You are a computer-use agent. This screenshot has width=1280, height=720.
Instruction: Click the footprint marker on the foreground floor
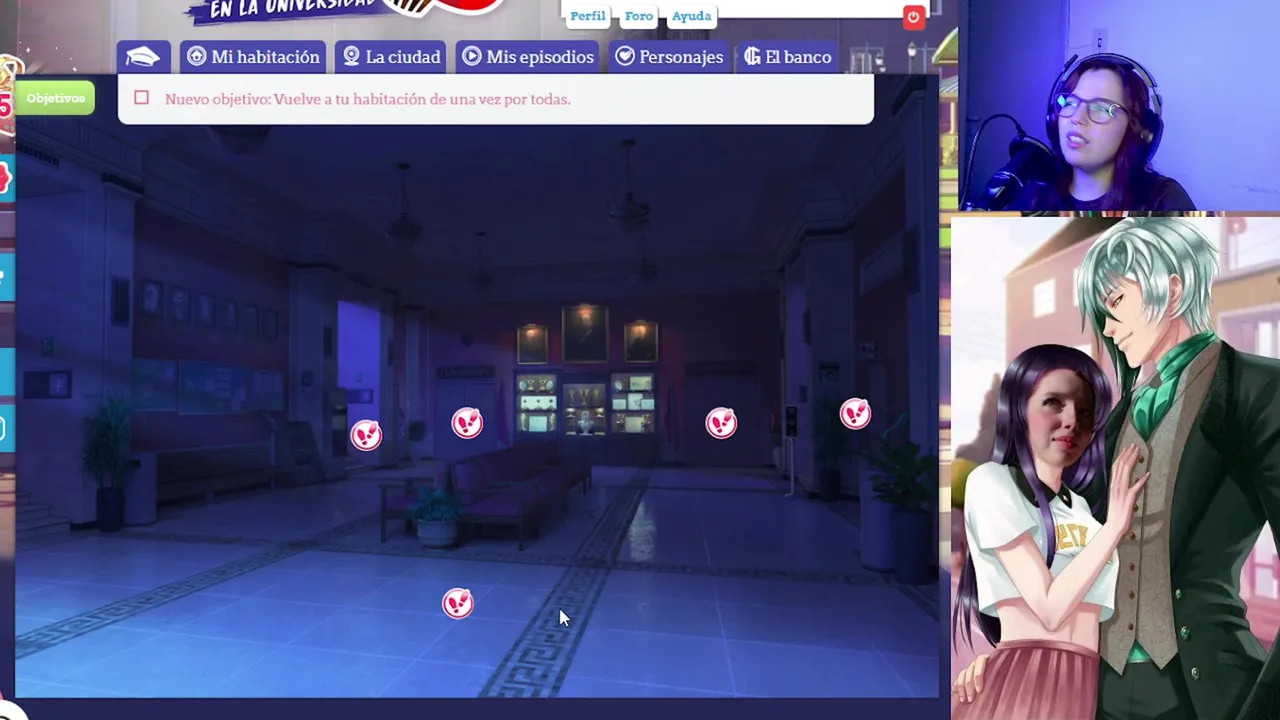click(458, 603)
